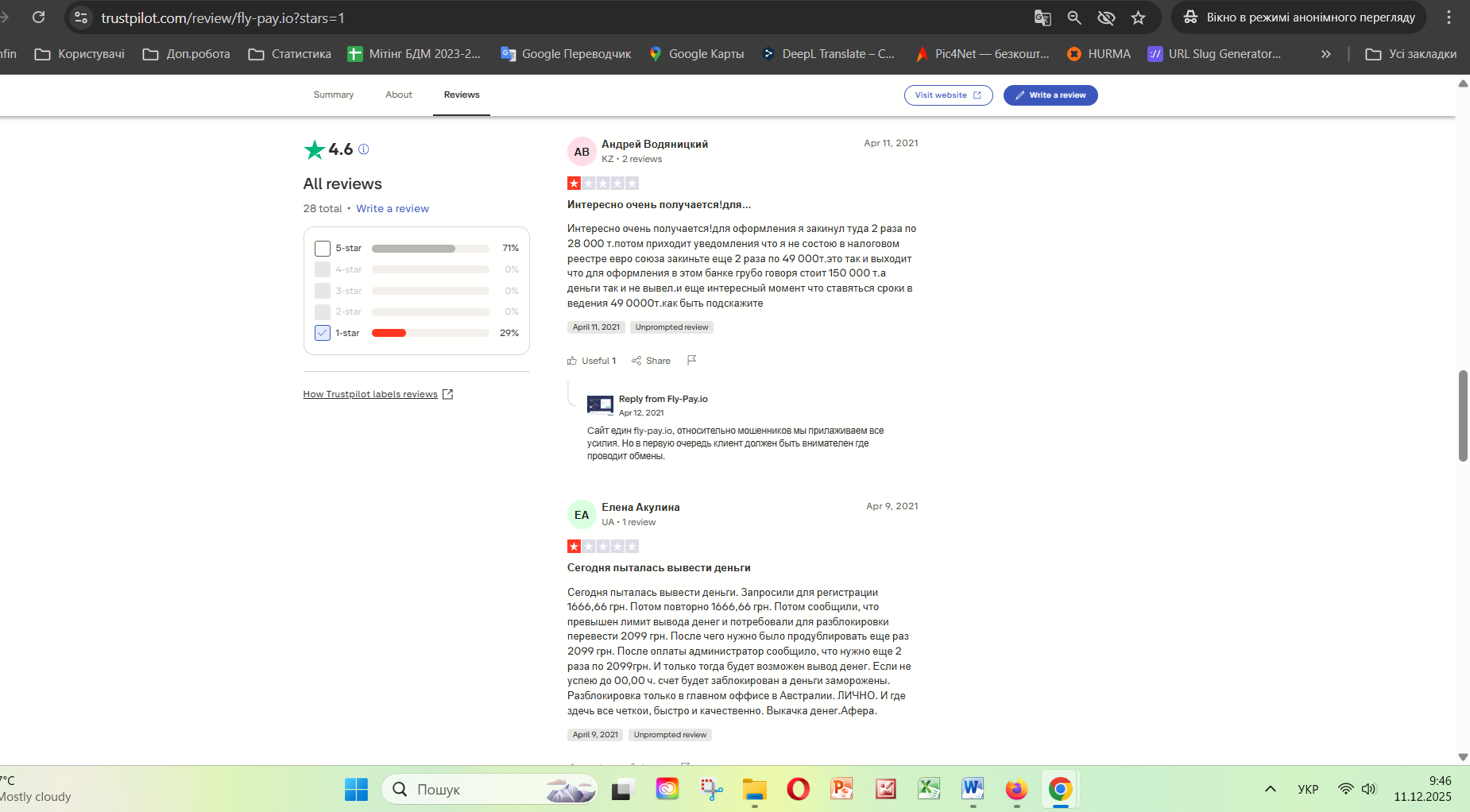Expand hidden bookmarks chevron
This screenshot has height=812, width=1470.
(x=1325, y=54)
